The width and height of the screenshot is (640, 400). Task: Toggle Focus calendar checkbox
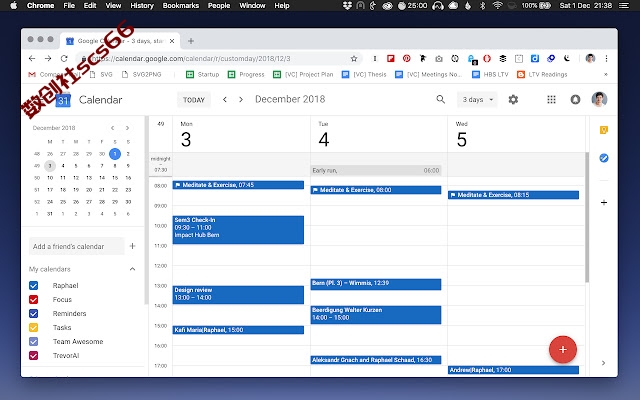(x=33, y=299)
